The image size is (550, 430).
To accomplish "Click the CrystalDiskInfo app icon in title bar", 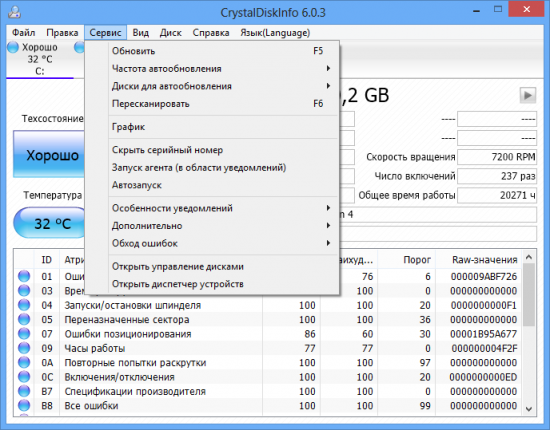I will [x=14, y=12].
